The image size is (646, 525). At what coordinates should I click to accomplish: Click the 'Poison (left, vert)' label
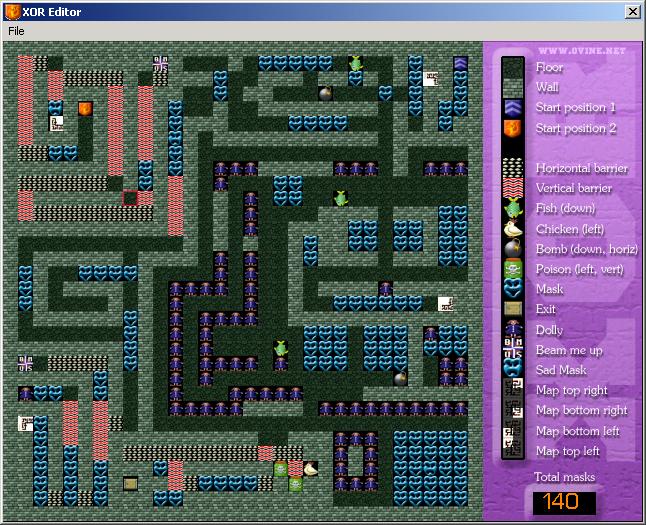(x=580, y=270)
